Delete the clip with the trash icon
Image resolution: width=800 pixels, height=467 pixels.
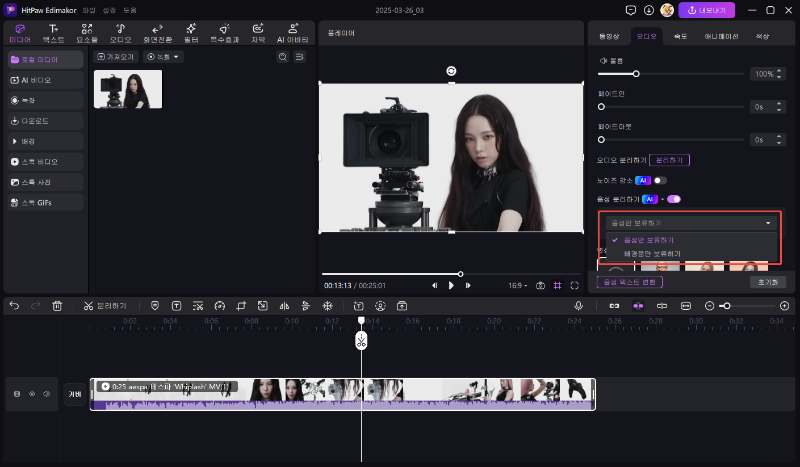tap(57, 305)
